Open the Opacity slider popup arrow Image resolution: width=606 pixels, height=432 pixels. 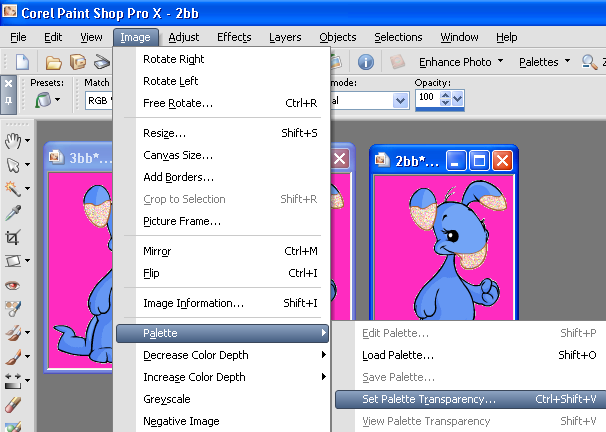[458, 99]
